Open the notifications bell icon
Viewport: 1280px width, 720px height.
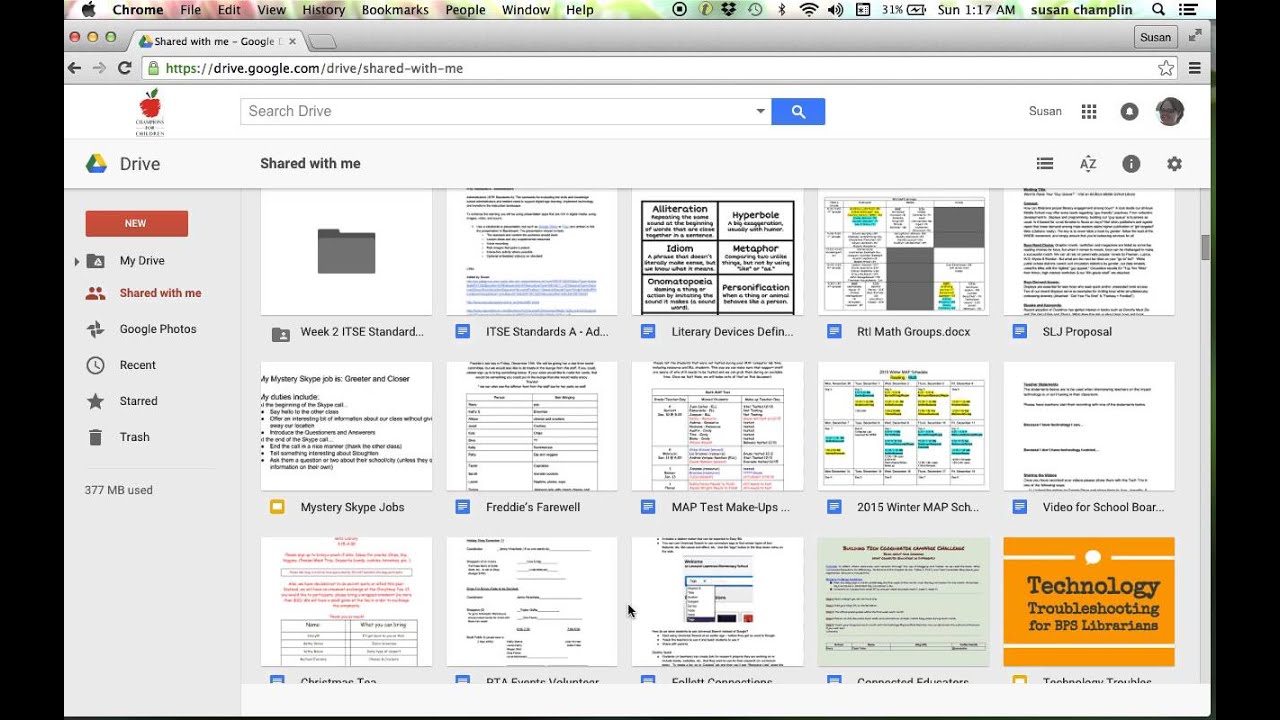(1129, 112)
